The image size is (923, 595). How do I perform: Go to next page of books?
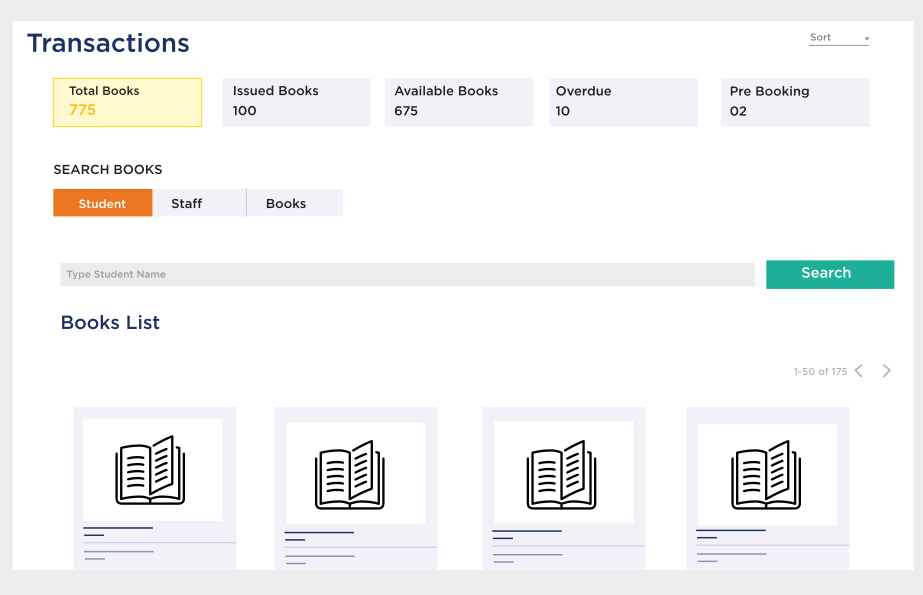[886, 371]
